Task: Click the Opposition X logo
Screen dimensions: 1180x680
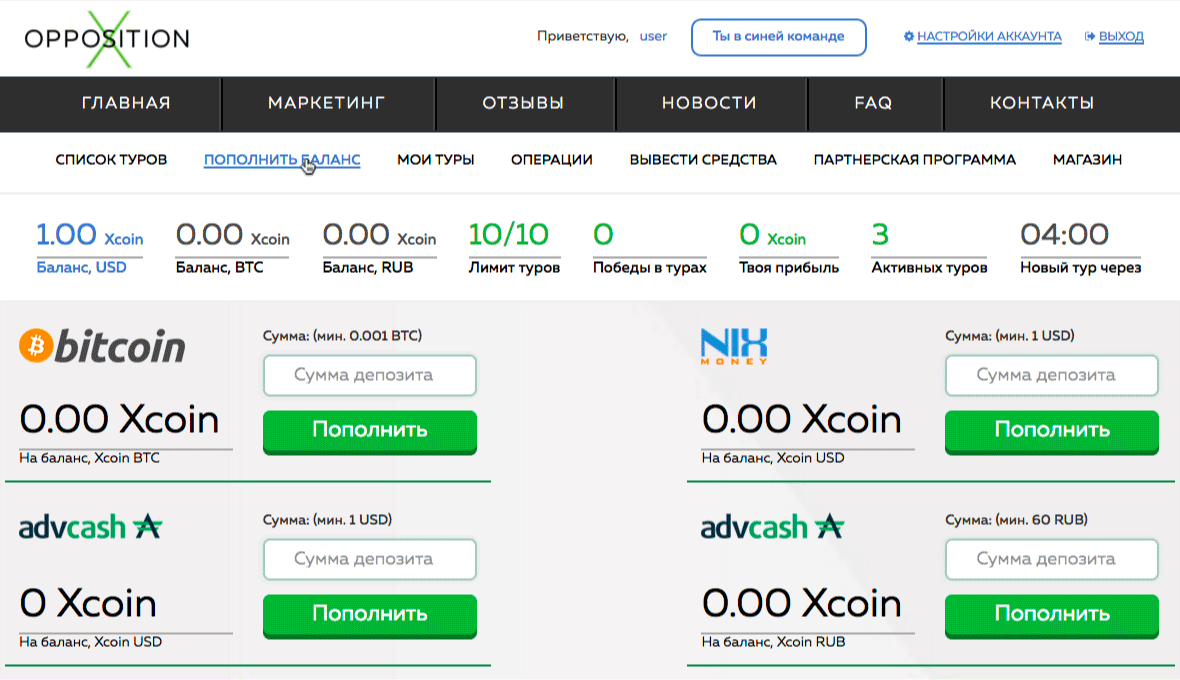Action: point(107,39)
